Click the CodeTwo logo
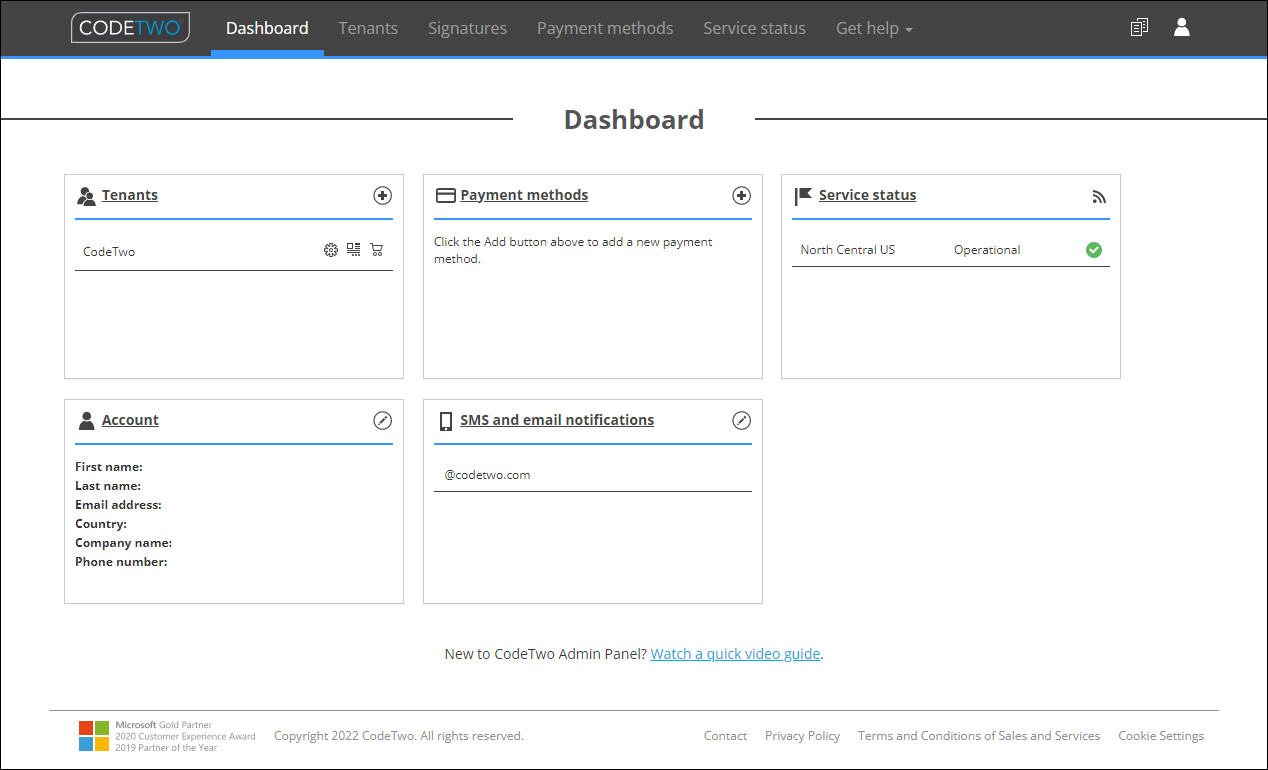The height and width of the screenshot is (770, 1268). click(130, 28)
